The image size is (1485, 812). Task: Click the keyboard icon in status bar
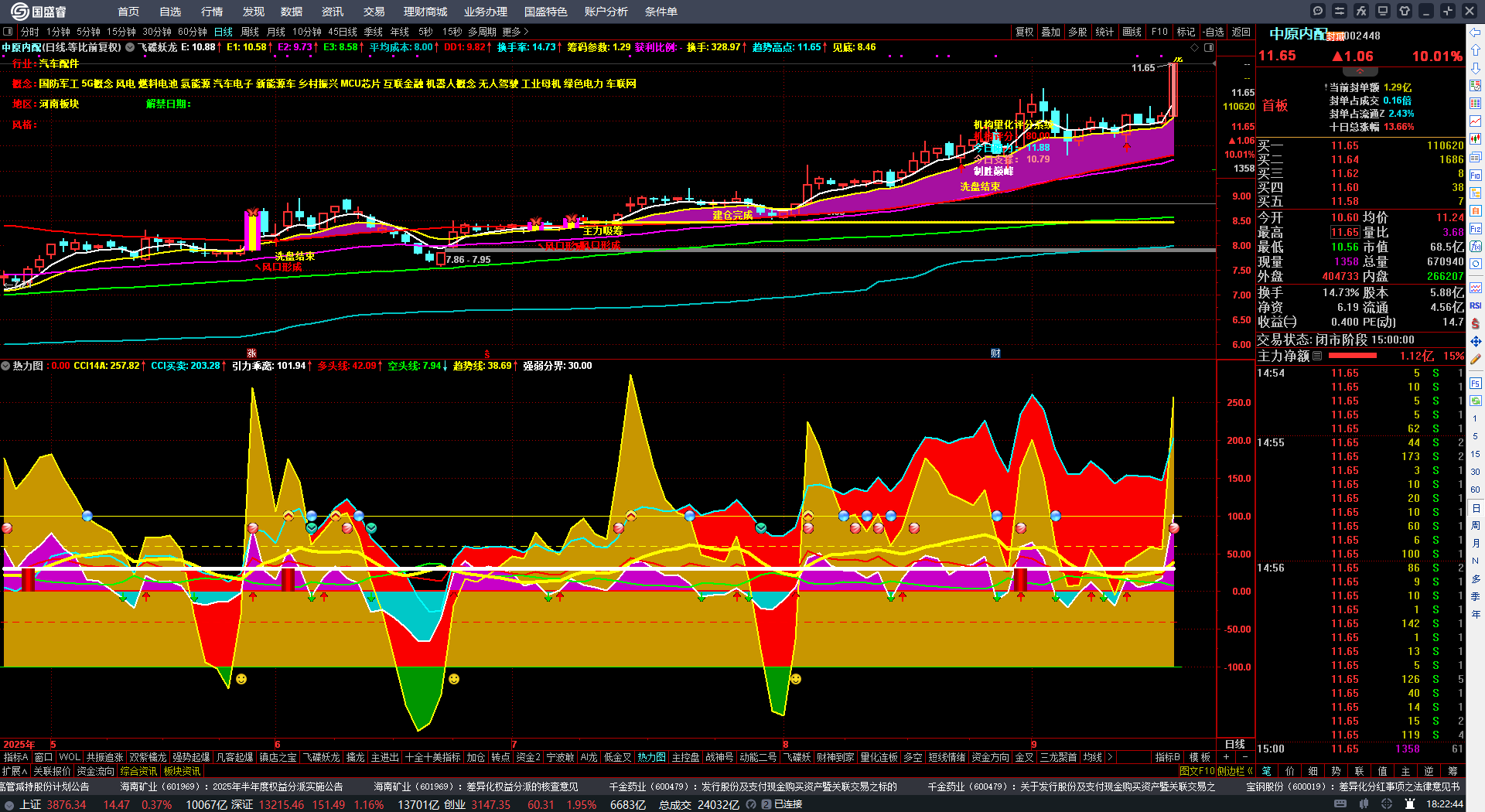tap(1340, 804)
